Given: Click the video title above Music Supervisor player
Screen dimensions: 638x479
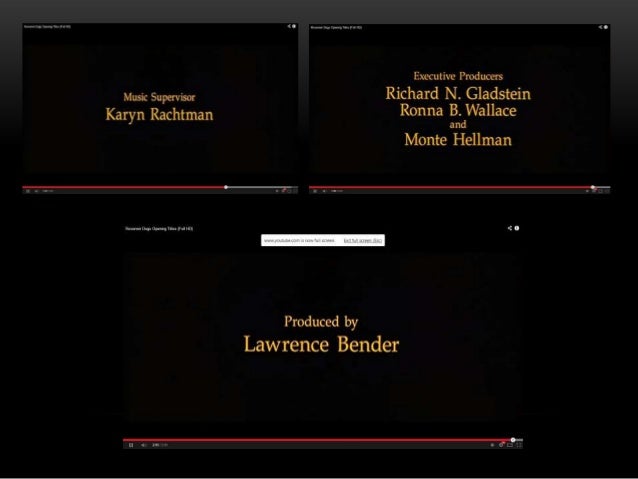Looking at the screenshot, I should (x=47, y=26).
